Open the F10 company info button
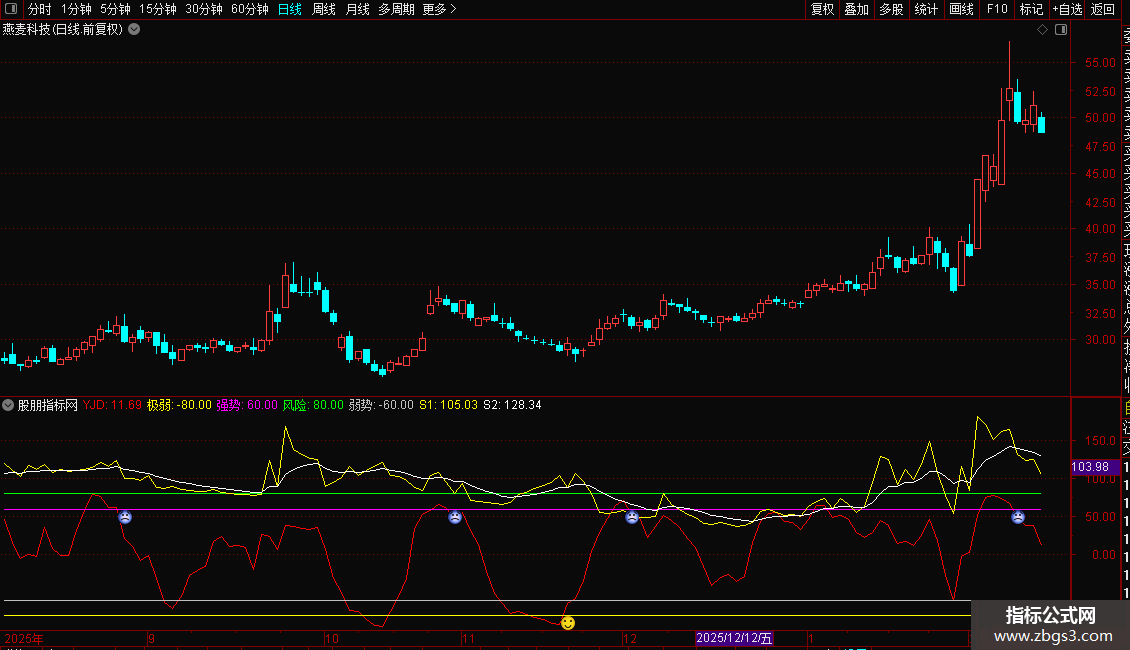Screen dimensions: 1130x650 tap(997, 9)
